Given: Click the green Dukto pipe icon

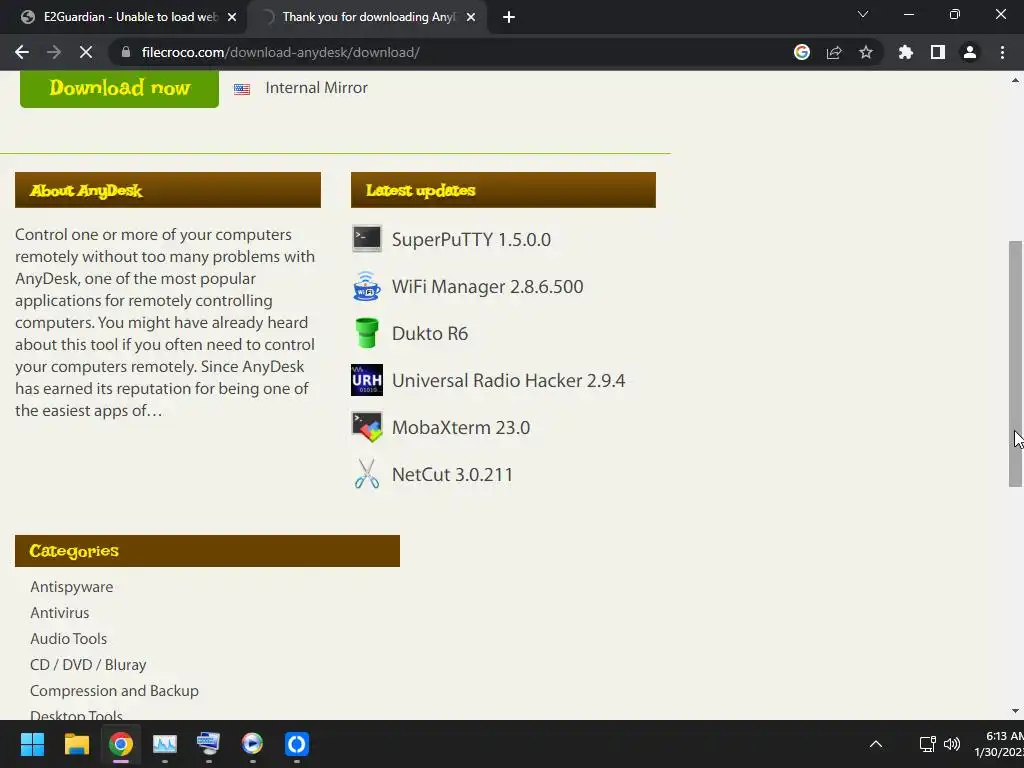Looking at the screenshot, I should [x=366, y=333].
